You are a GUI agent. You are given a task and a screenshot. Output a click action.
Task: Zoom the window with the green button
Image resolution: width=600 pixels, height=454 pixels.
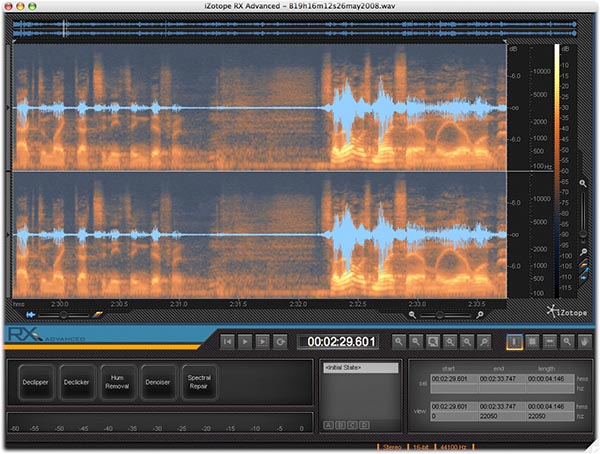tap(33, 6)
